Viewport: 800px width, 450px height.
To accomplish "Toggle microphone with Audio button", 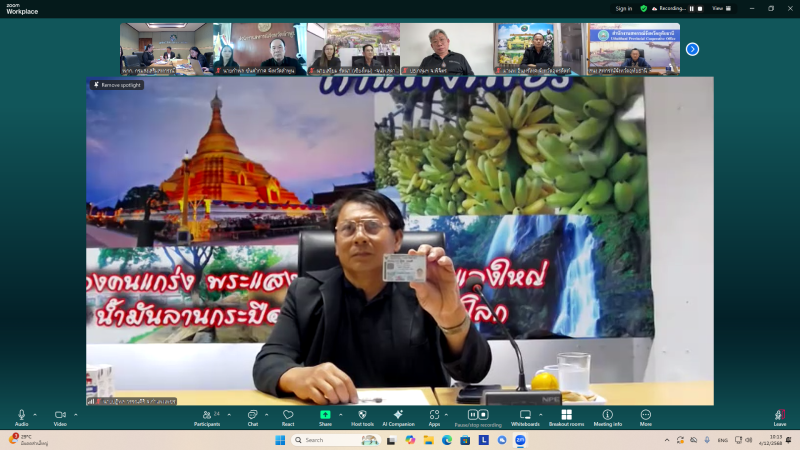I will 21,415.
